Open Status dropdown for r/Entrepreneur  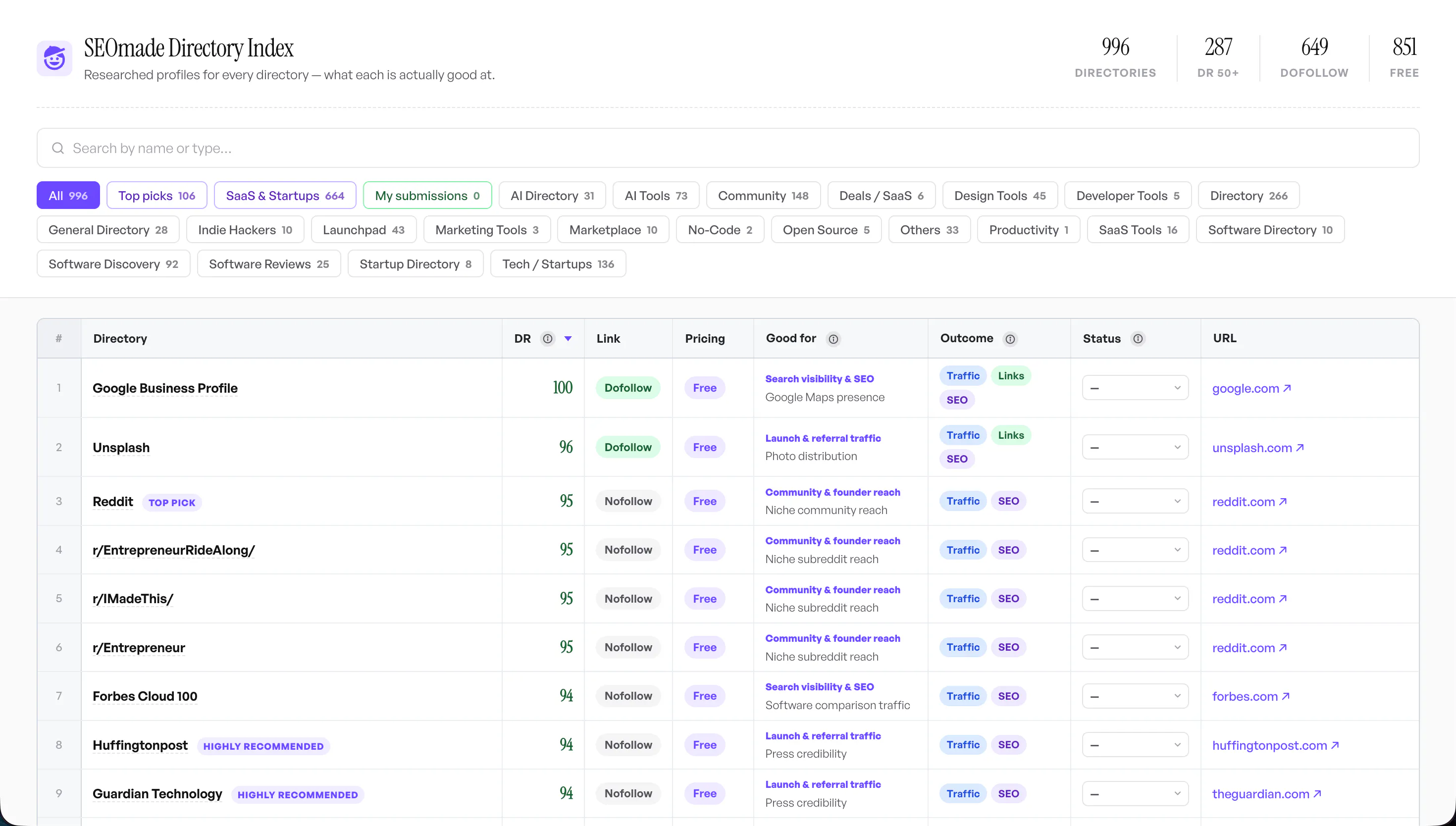[x=1135, y=647]
